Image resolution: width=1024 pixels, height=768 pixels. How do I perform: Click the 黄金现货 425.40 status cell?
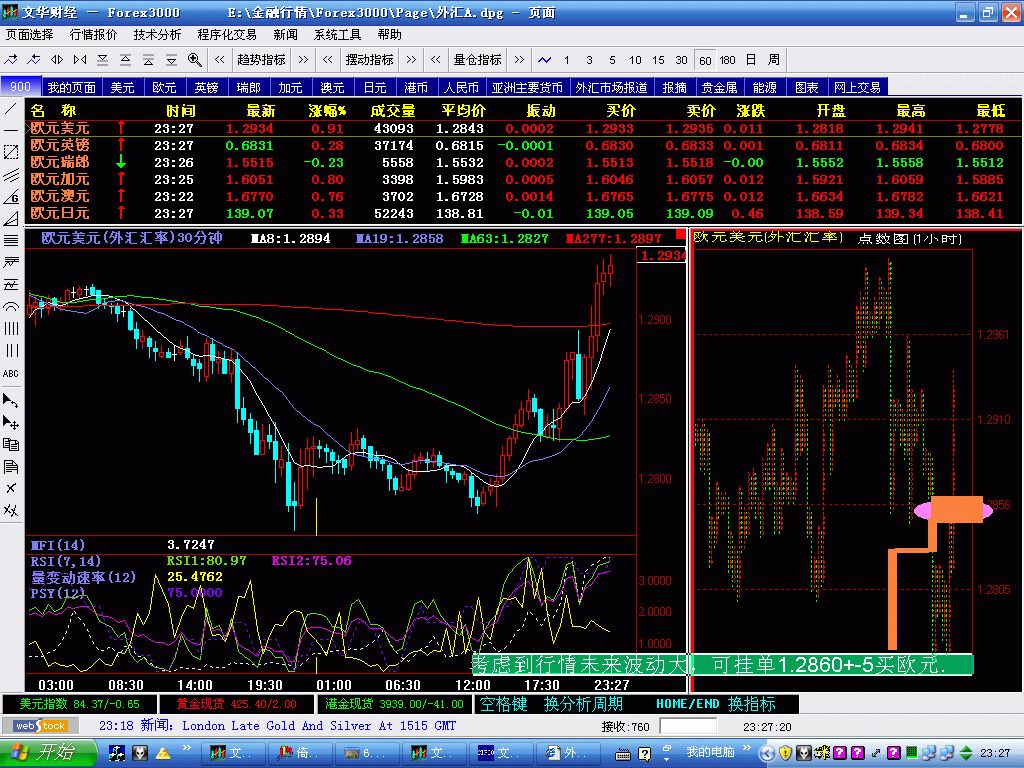pos(236,704)
